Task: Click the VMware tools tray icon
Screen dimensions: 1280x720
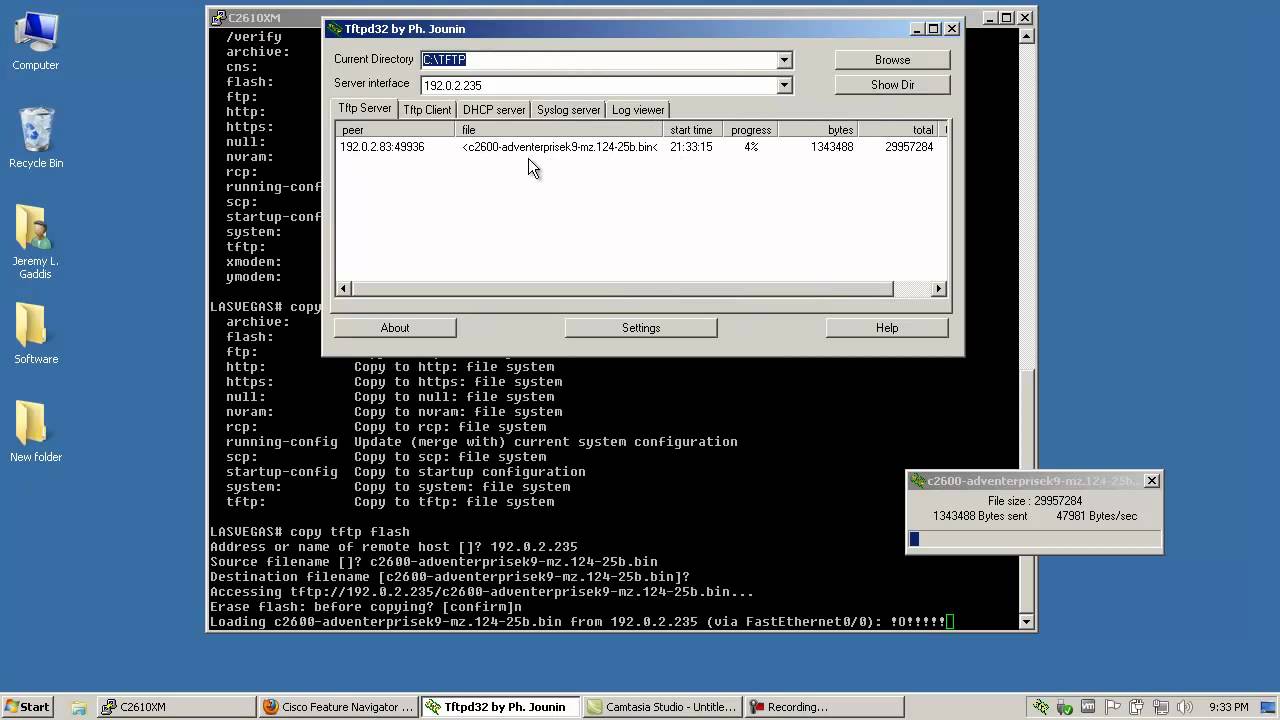Action: click(1088, 707)
